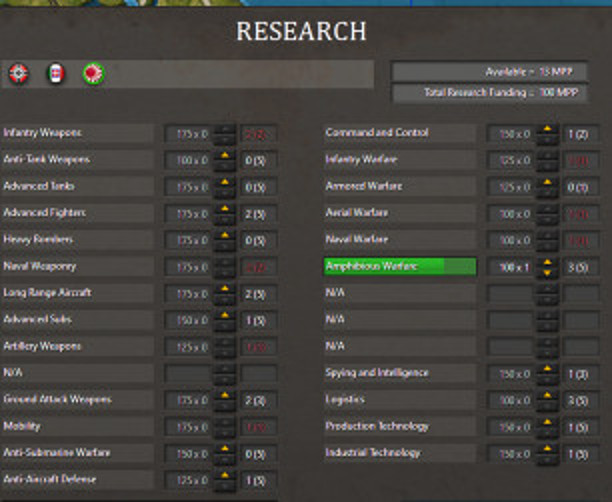Decrease Amphibious Warfare research with down arrow
The height and width of the screenshot is (502, 612).
coord(547,272)
